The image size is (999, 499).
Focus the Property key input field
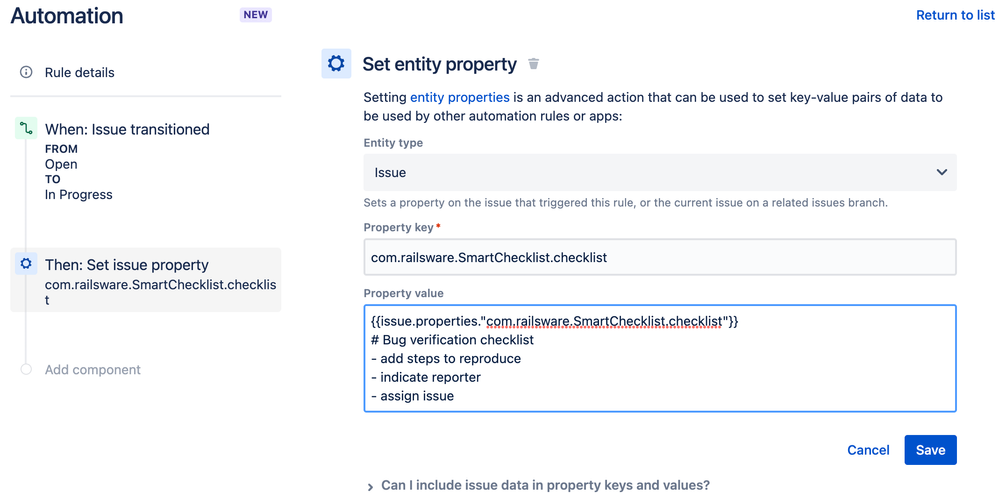(x=659, y=257)
